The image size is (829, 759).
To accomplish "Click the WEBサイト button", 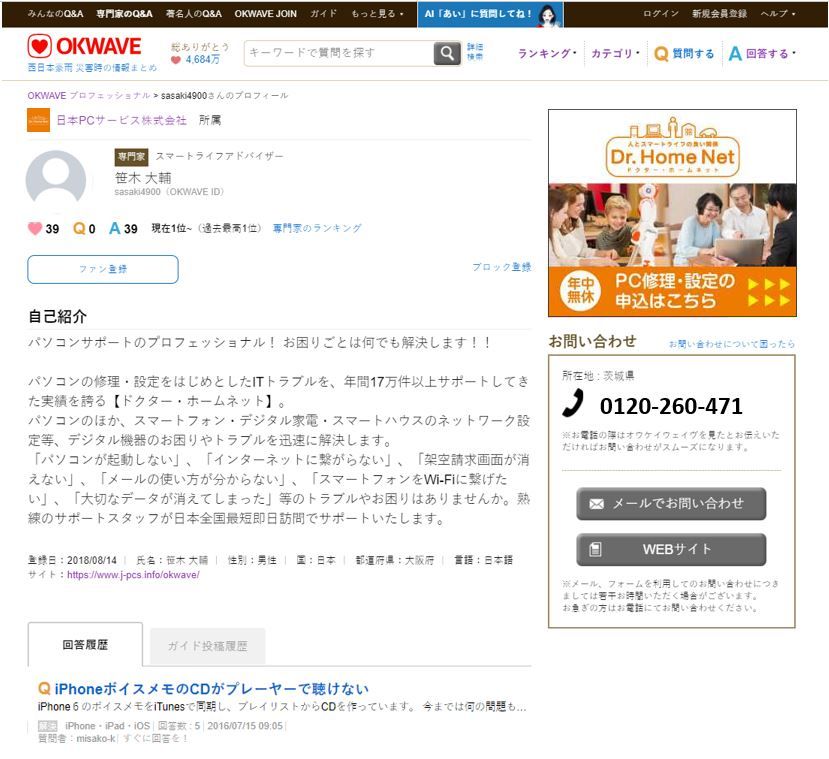I will coord(671,549).
